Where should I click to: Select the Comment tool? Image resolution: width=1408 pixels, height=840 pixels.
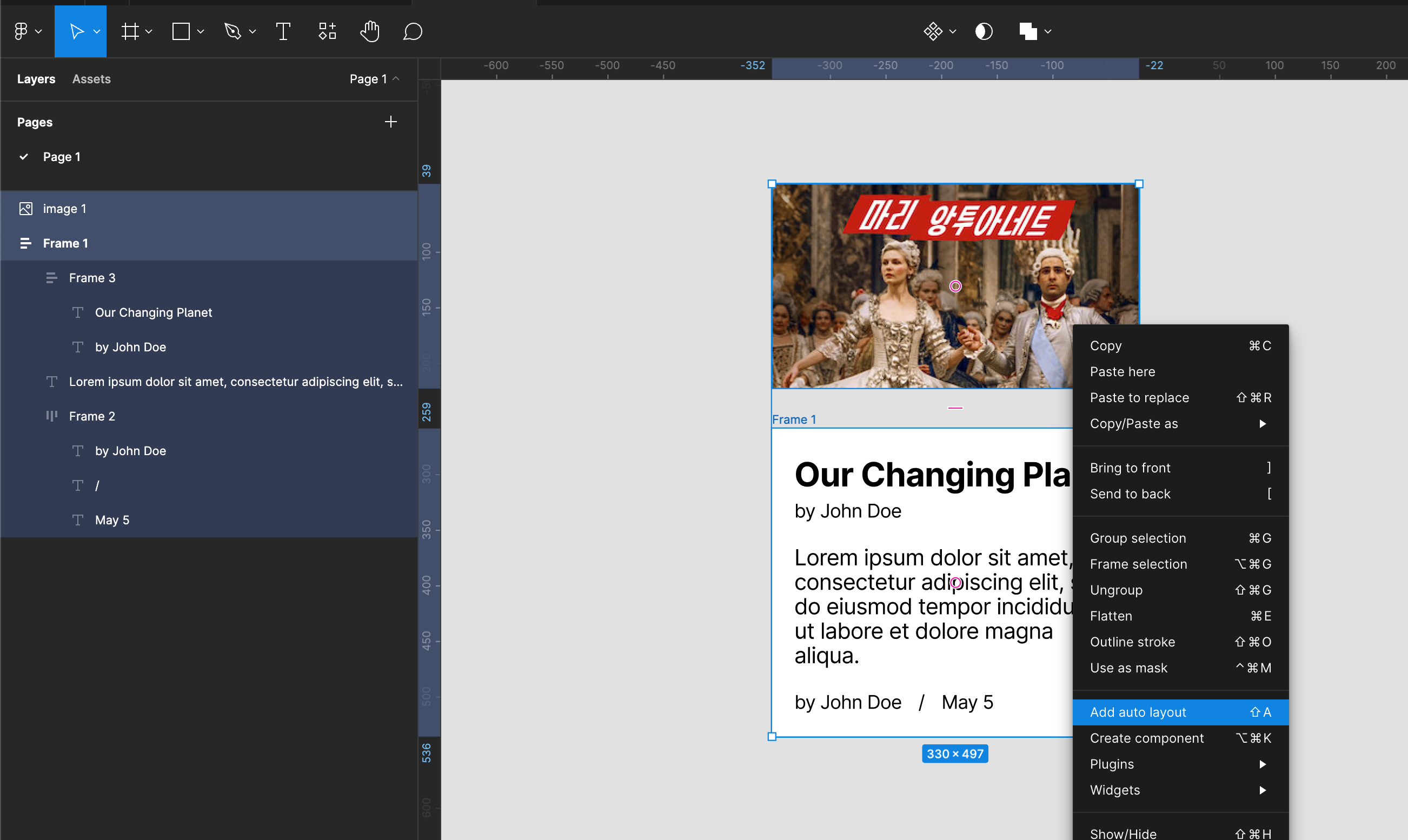click(x=413, y=32)
